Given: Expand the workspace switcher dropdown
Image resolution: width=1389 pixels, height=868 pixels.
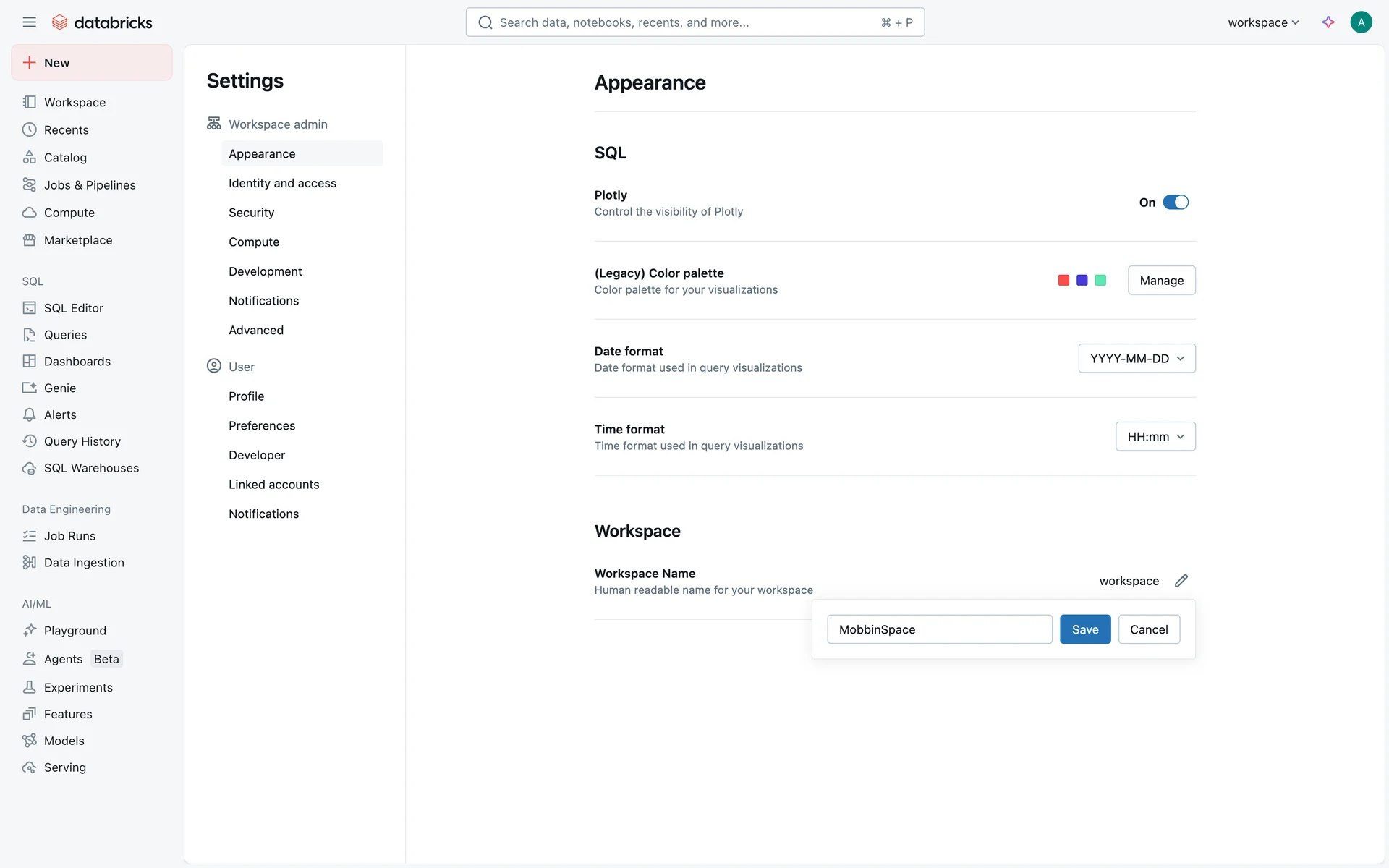Looking at the screenshot, I should [1263, 22].
